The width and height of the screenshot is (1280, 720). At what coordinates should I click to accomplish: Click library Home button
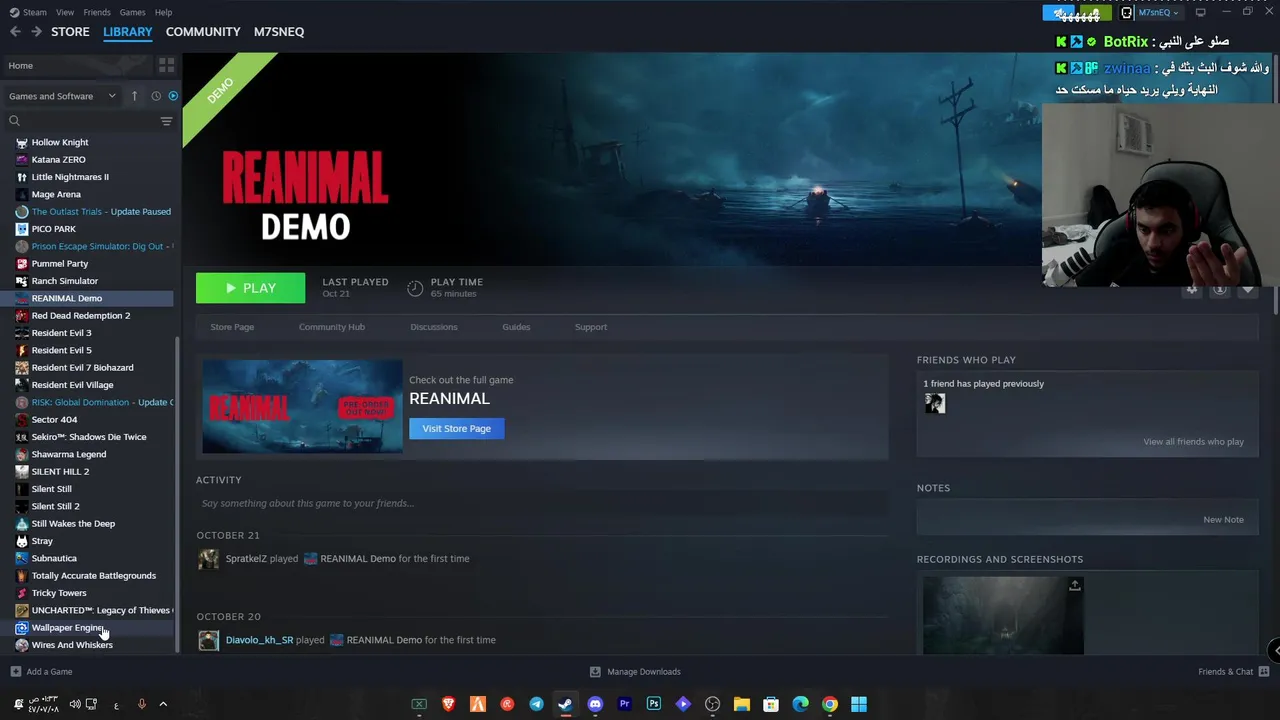[x=78, y=65]
